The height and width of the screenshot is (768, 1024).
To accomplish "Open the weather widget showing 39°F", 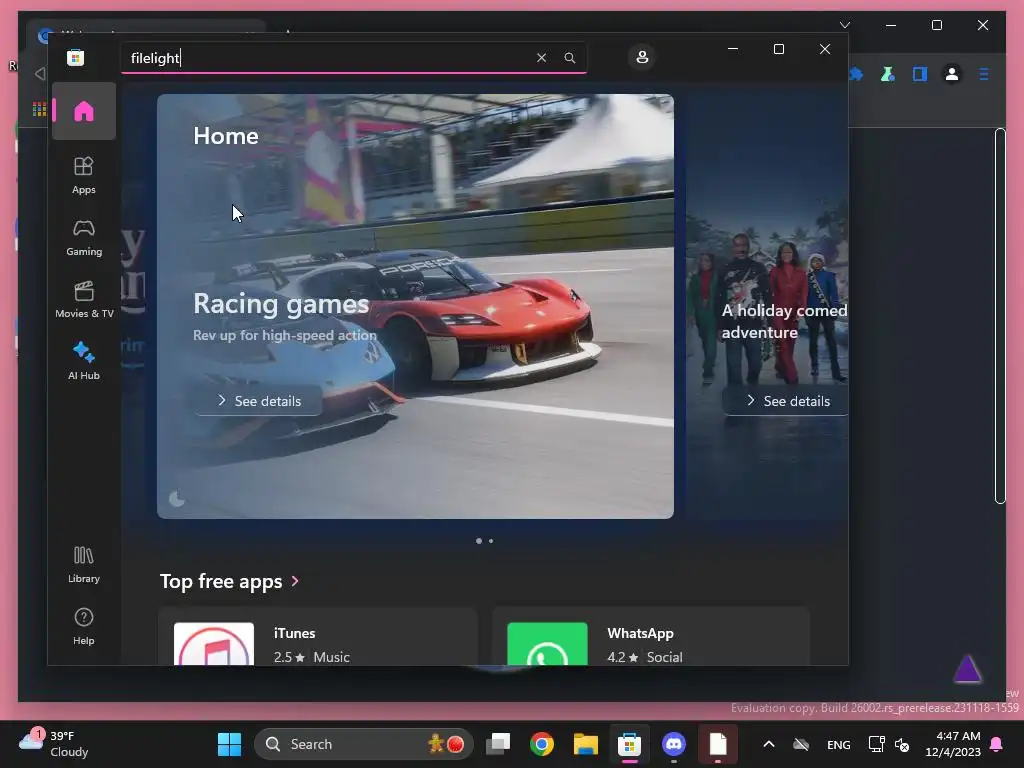I will pos(54,744).
